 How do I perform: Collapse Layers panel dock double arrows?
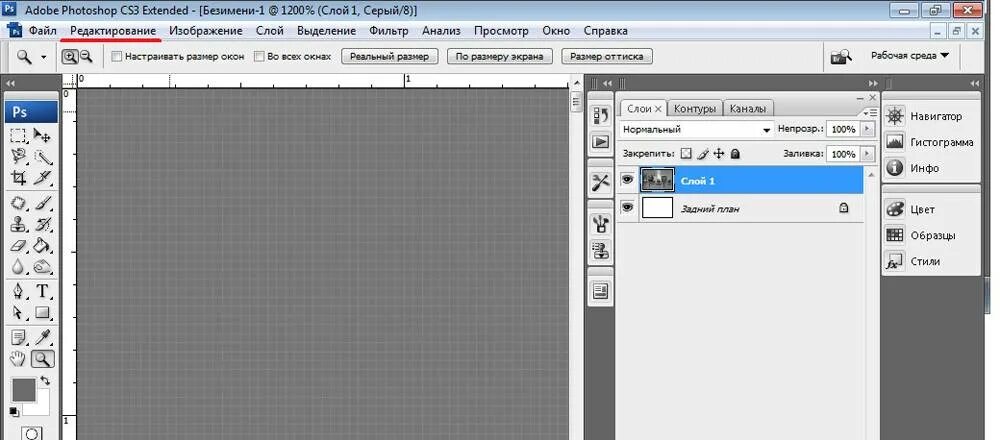click(x=872, y=83)
